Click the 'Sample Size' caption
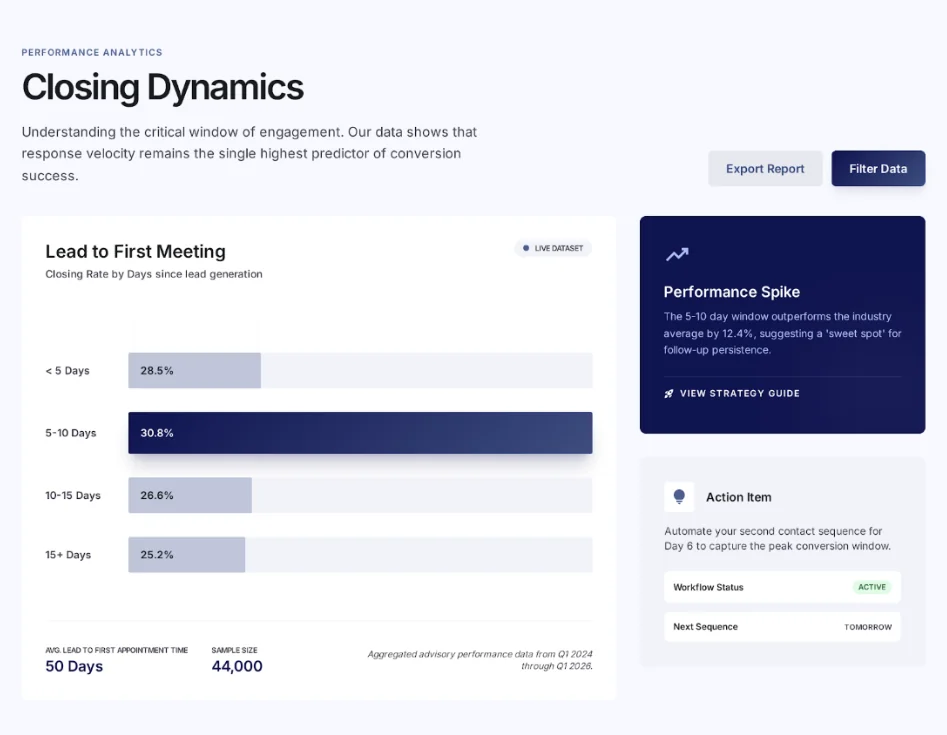Viewport: 947px width, 735px height. click(234, 650)
